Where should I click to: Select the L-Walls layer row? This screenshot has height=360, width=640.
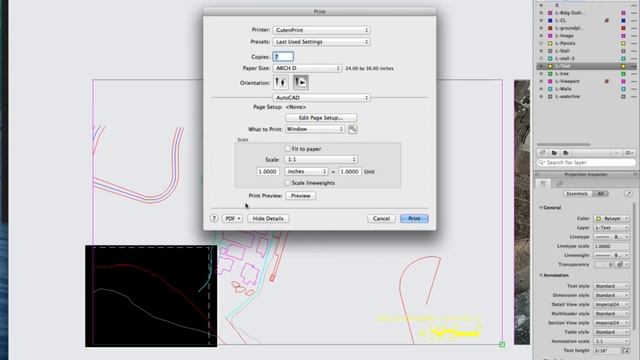point(586,89)
